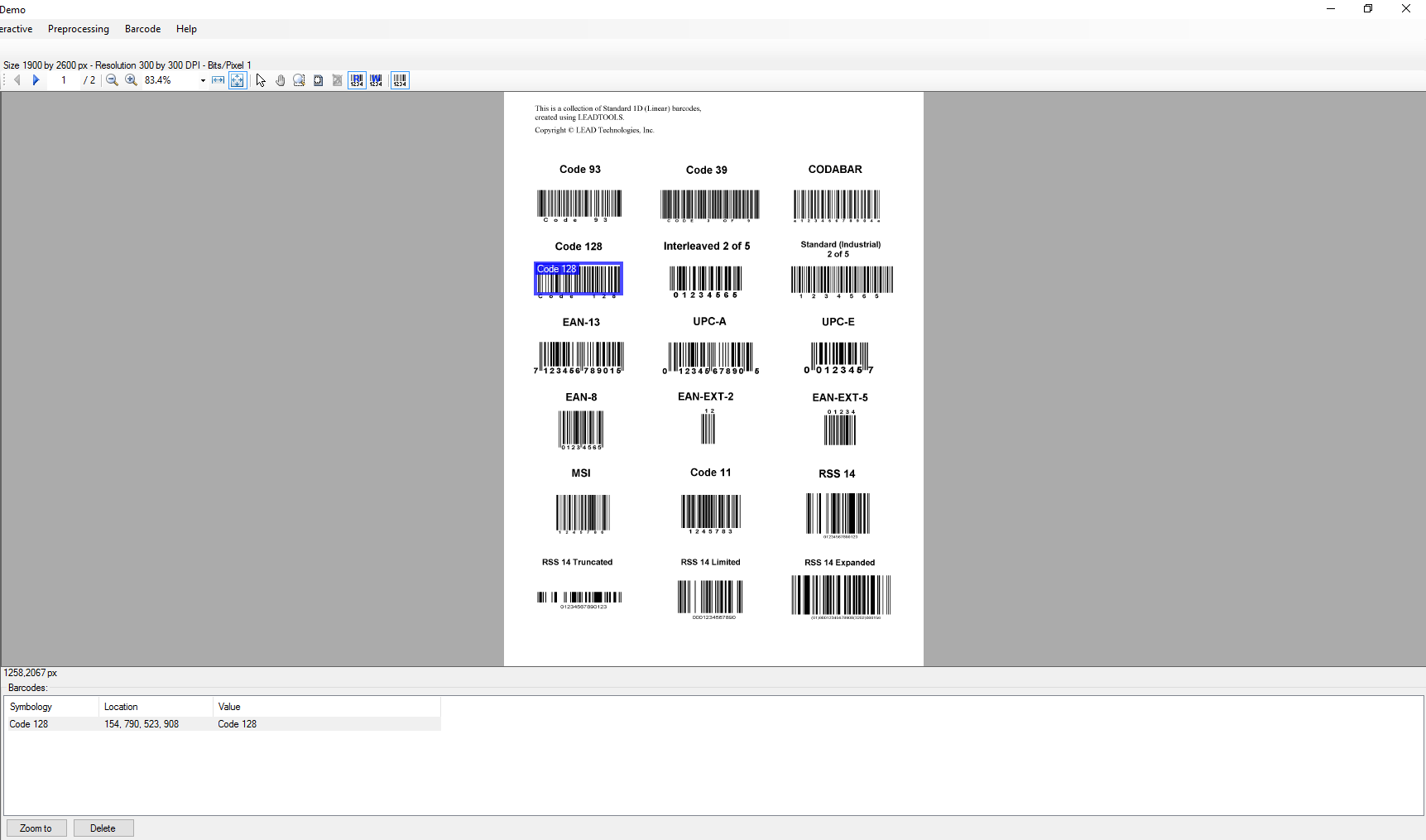This screenshot has height=840, width=1426.
Task: Click the zoom out magnifier icon
Action: (x=112, y=80)
